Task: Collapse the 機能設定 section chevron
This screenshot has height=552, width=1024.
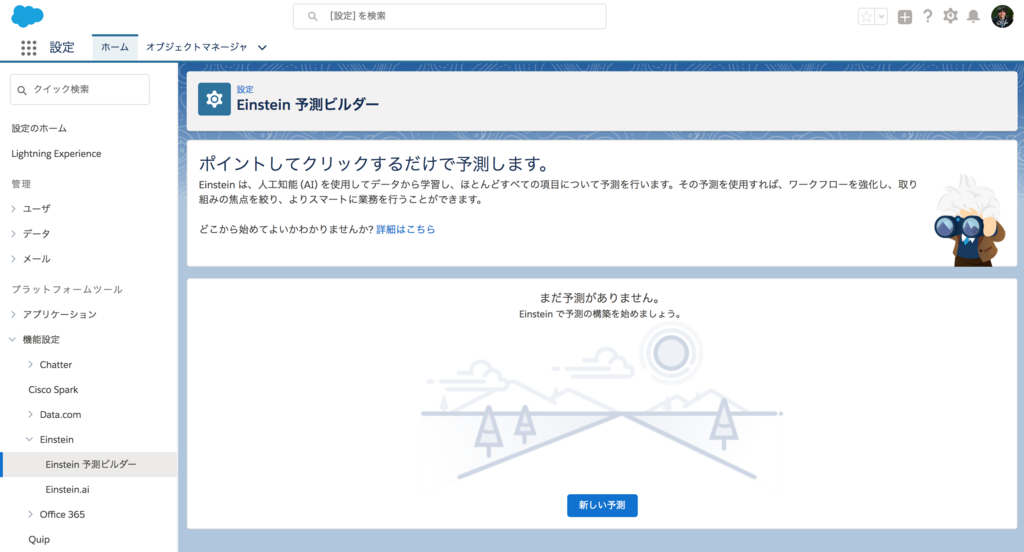Action: tap(12, 339)
